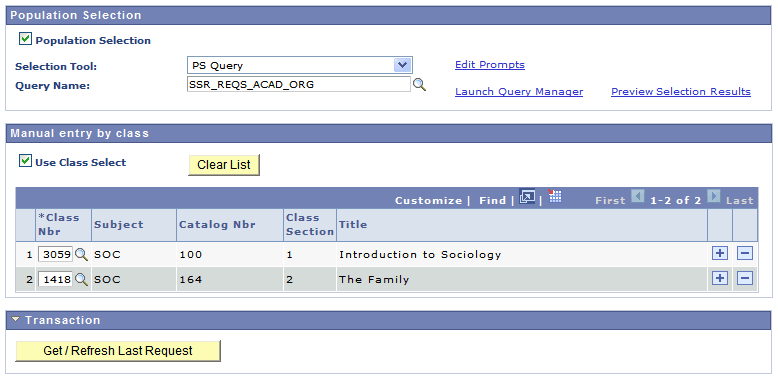This screenshot has width=778, height=379.
Task: Show next row arrow icon
Action: [x=713, y=197]
